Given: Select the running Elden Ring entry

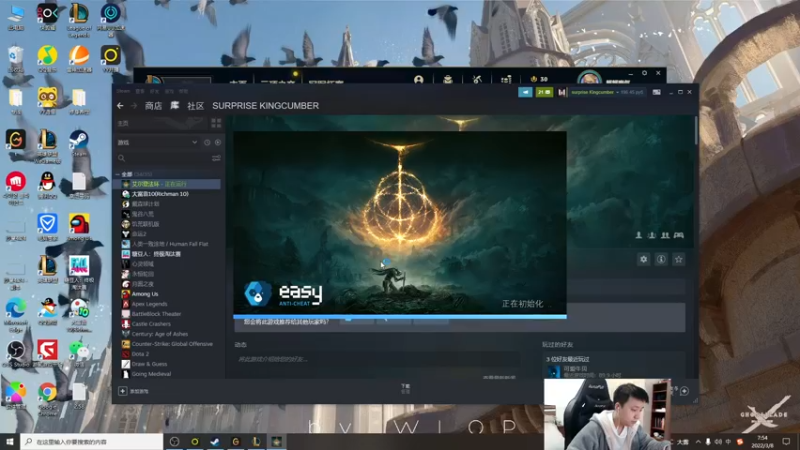Looking at the screenshot, I should [x=168, y=184].
